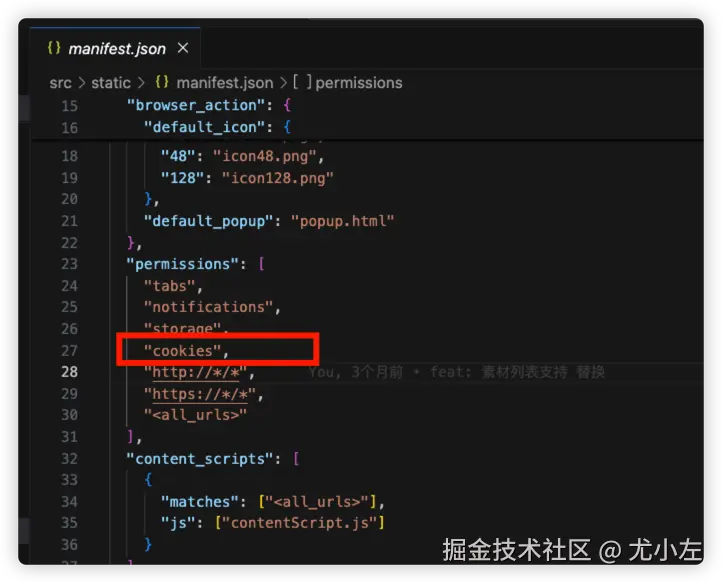Click the "notifications" permission entry
The width and height of the screenshot is (722, 583).
point(209,307)
